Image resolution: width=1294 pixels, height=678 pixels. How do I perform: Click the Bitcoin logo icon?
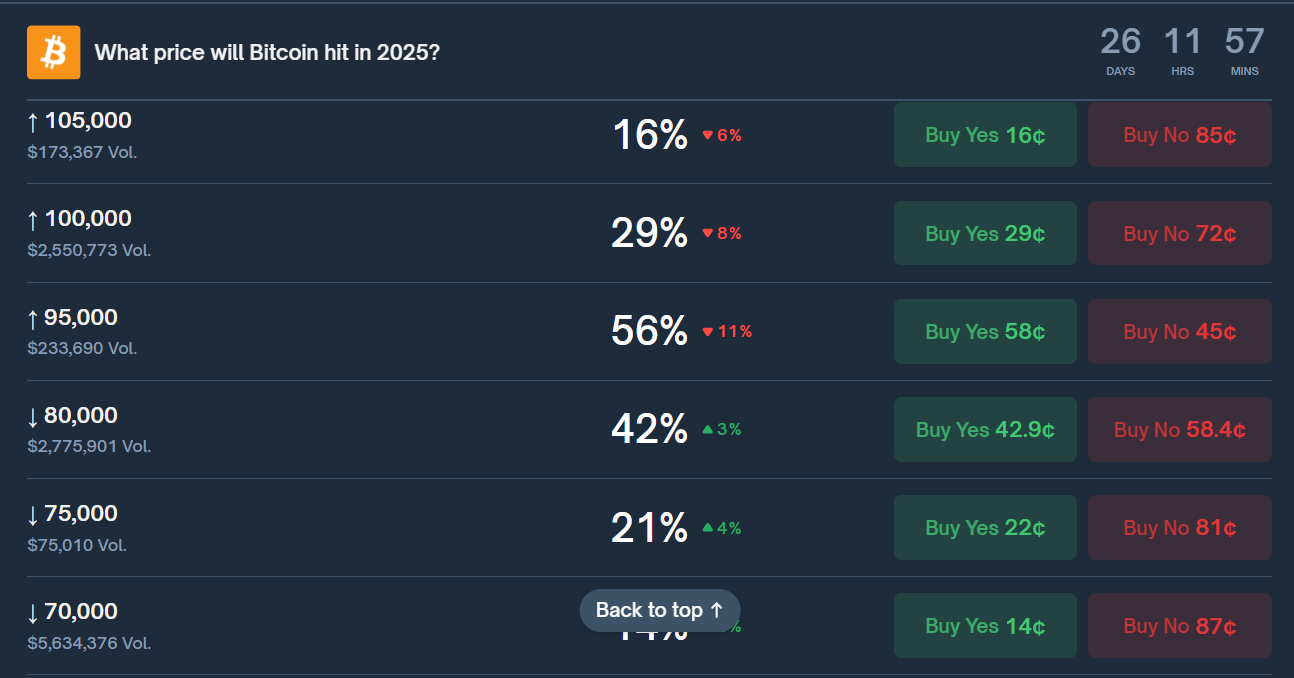tap(52, 52)
